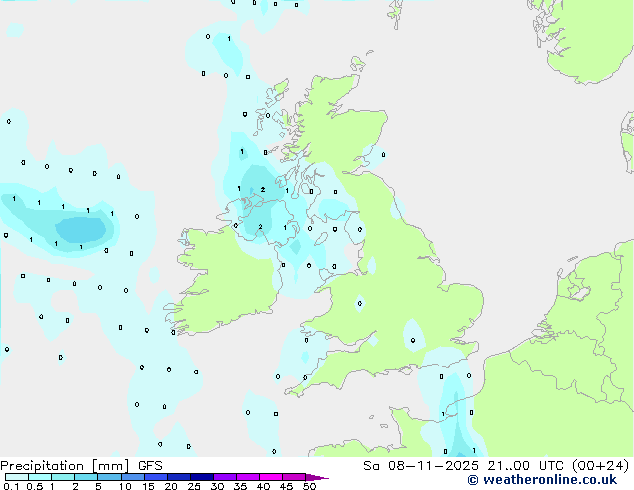
Task: Click the "45" legend label
Action: (x=286, y=486)
